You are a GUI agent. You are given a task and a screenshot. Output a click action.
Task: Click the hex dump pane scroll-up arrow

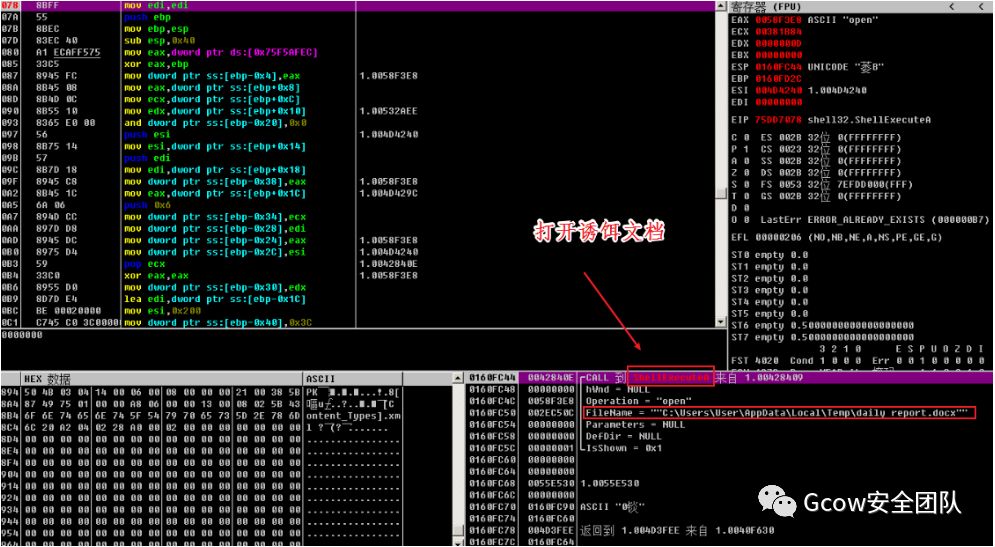pyautogui.click(x=459, y=379)
